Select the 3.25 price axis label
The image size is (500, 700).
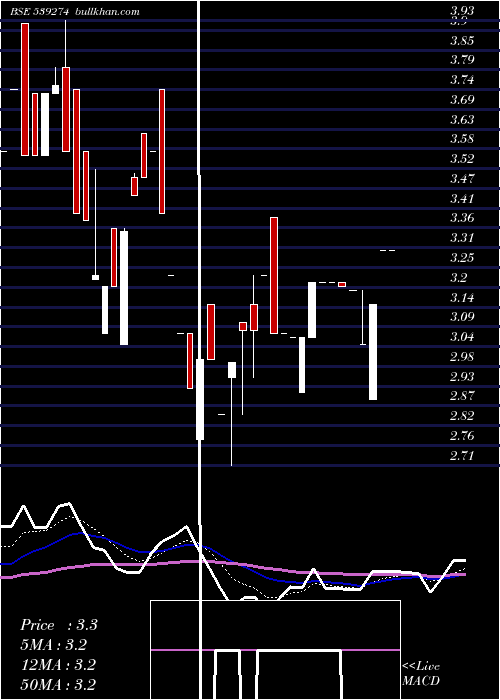coord(462,258)
